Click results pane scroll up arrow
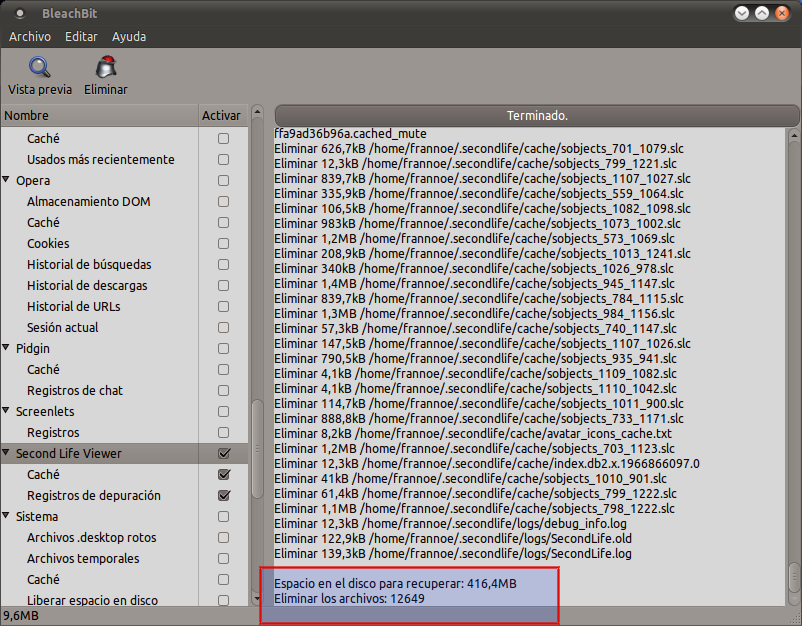This screenshot has height=626, width=802. click(x=794, y=136)
